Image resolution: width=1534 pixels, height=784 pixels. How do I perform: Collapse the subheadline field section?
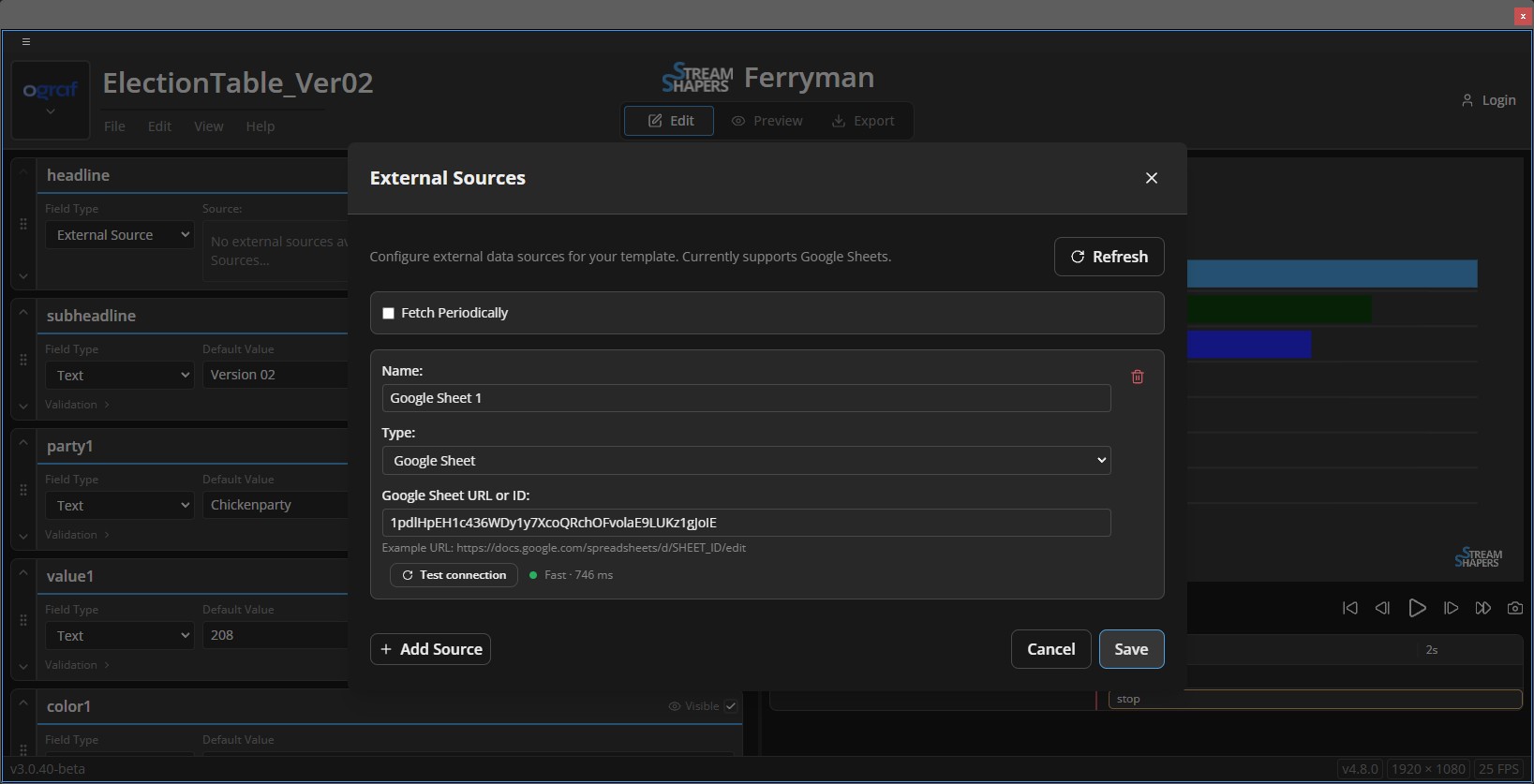(23, 312)
